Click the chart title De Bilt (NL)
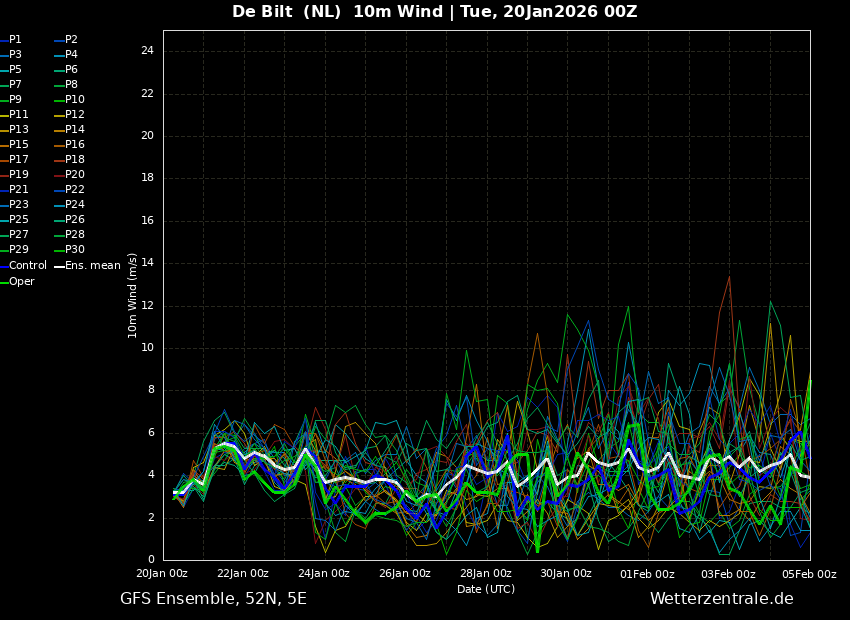This screenshot has width=850, height=620. tap(287, 11)
